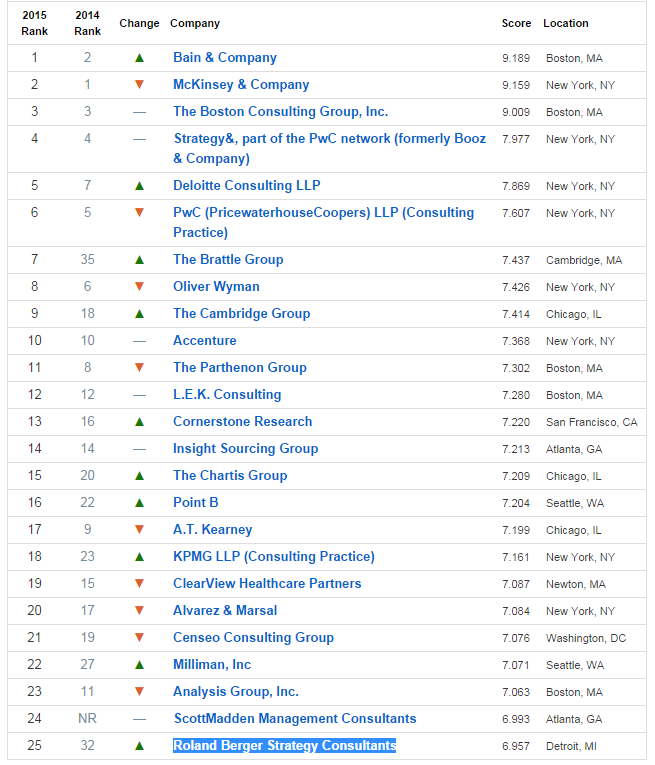The image size is (655, 765).
Task: Click the green up arrow for Bain & Company
Action: tap(139, 58)
